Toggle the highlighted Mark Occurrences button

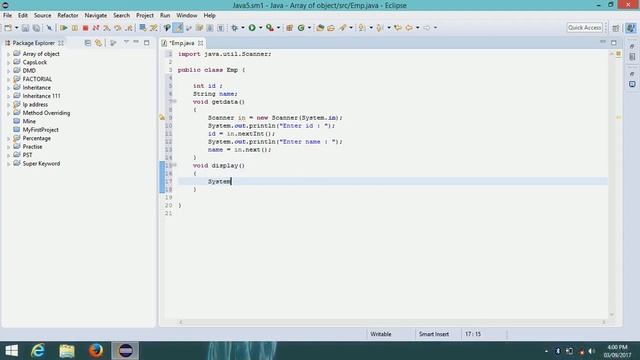(x=178, y=28)
